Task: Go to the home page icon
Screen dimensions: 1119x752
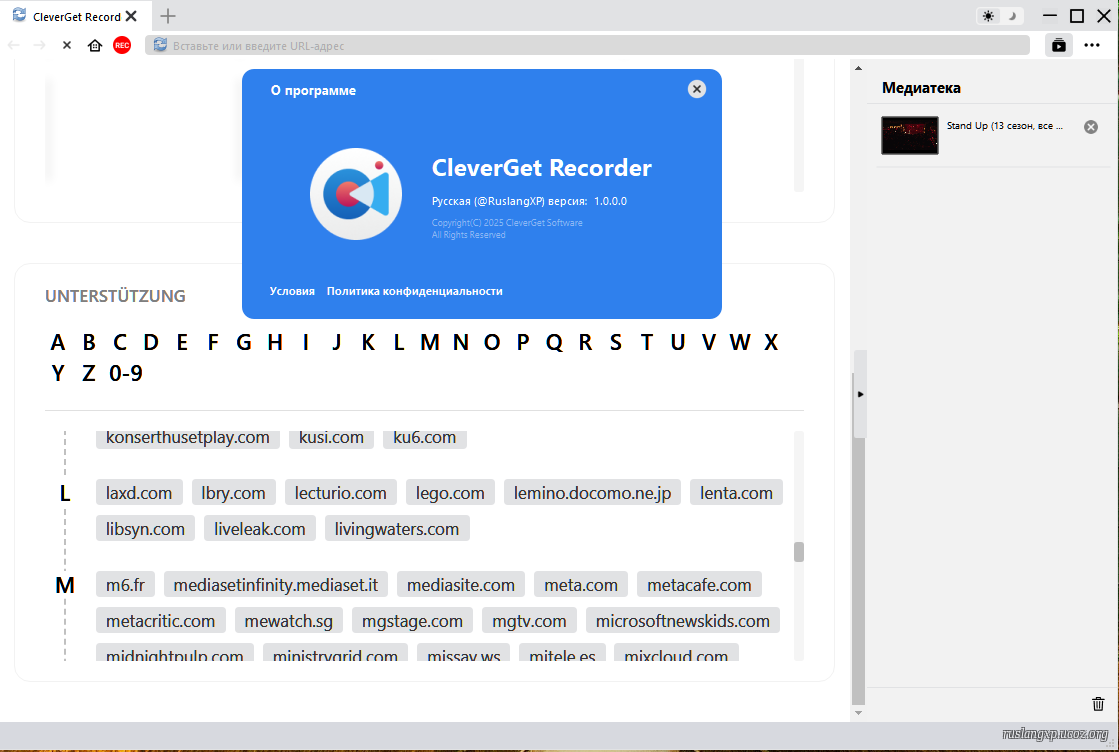Action: [x=95, y=45]
